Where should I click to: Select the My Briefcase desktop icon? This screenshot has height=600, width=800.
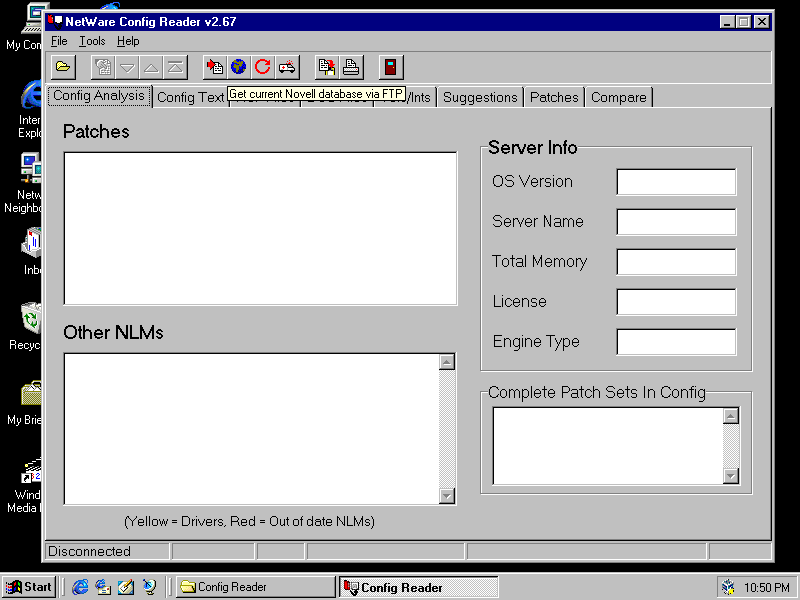pyautogui.click(x=26, y=403)
